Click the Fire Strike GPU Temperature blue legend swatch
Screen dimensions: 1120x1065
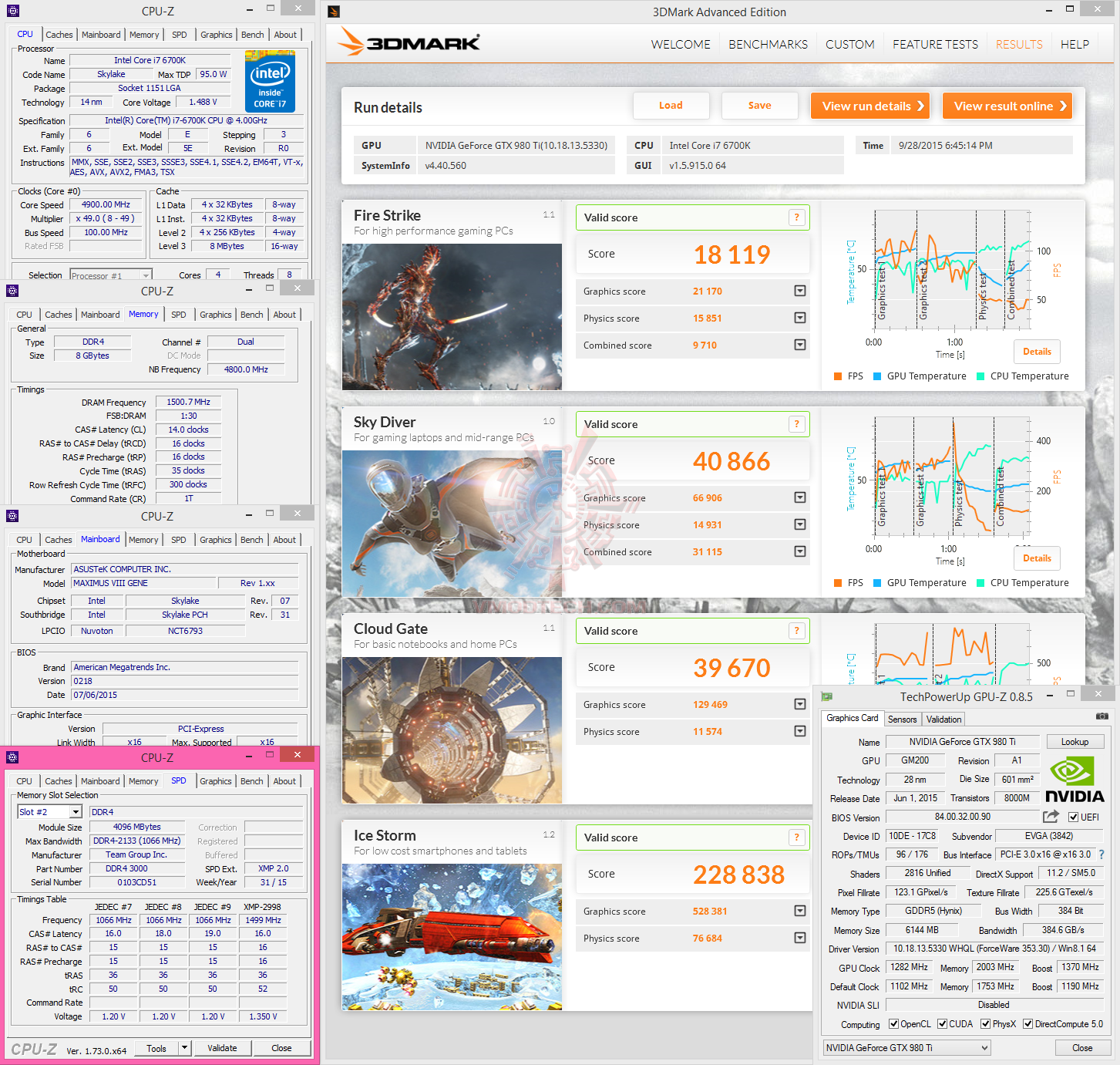tap(877, 376)
